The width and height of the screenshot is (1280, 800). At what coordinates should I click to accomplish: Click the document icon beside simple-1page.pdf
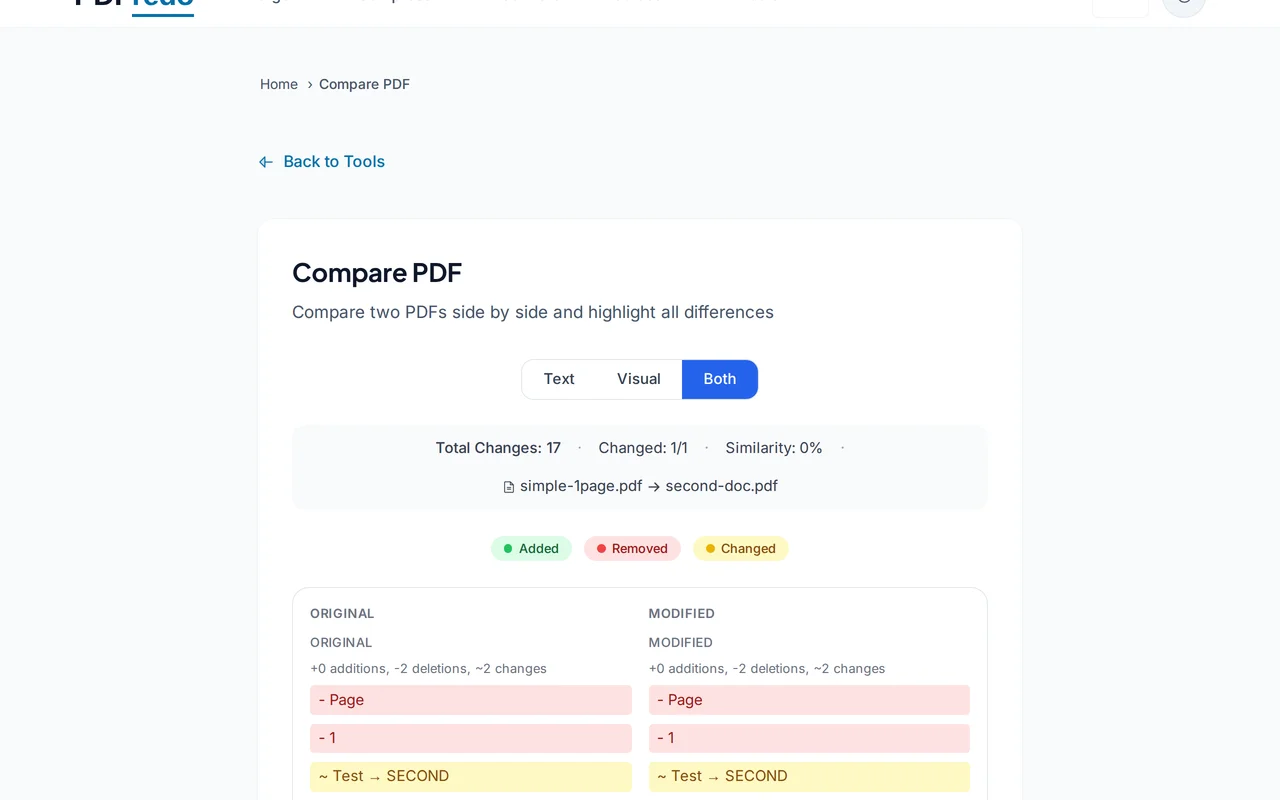point(508,486)
